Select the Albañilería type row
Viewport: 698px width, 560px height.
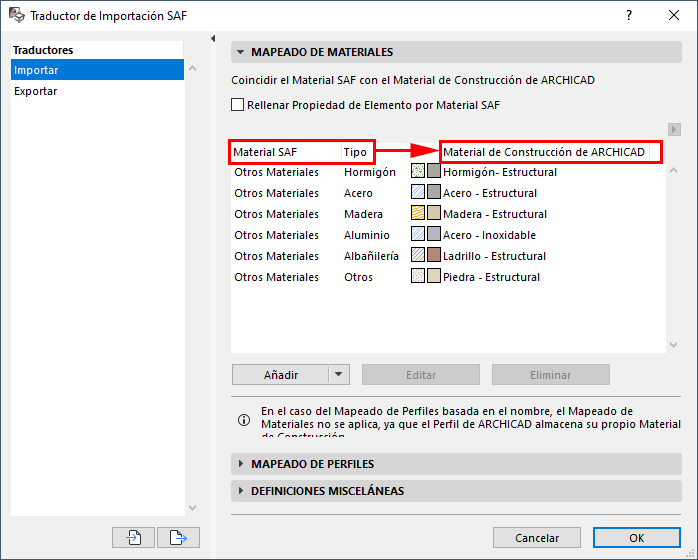(448, 256)
